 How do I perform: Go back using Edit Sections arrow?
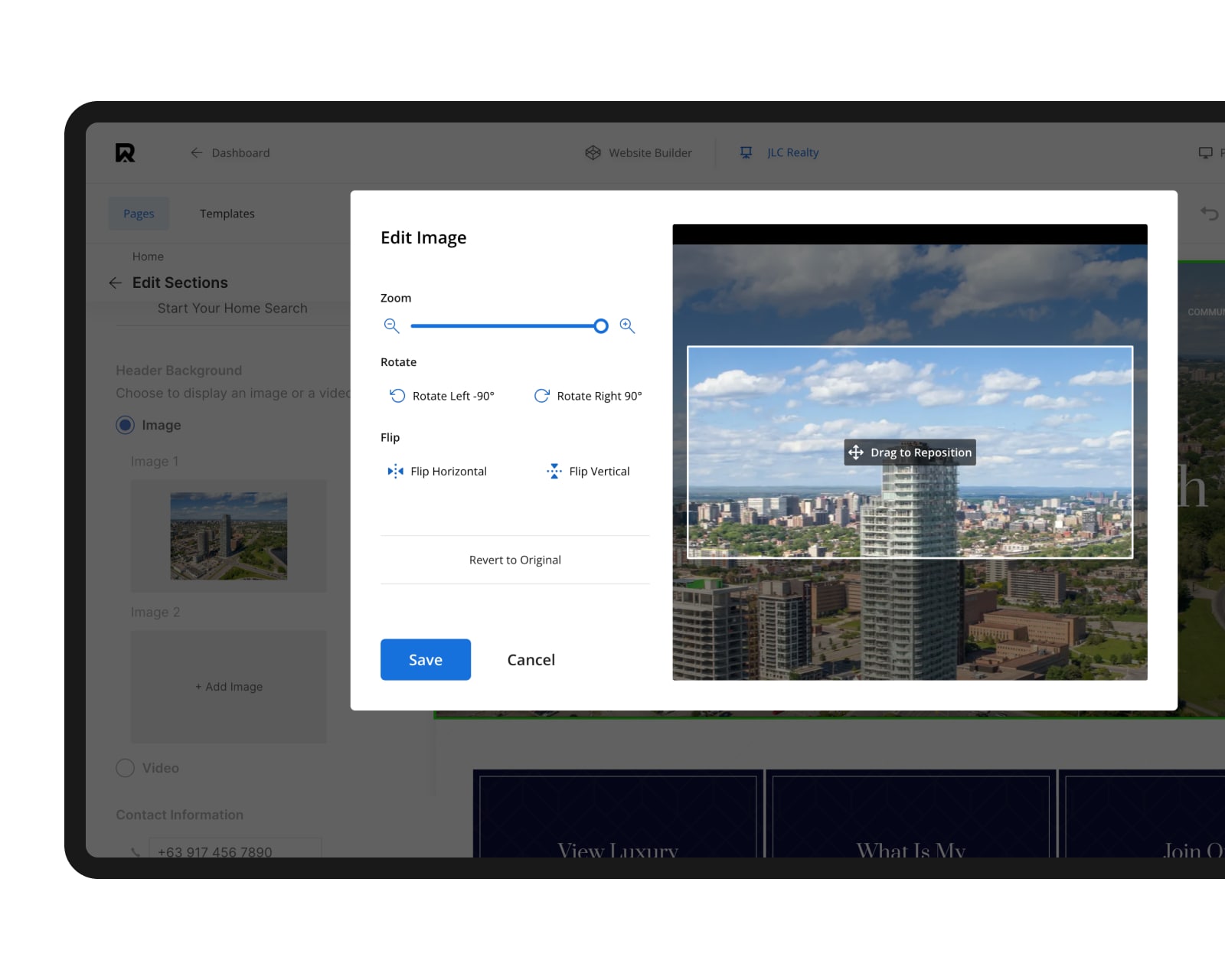pyautogui.click(x=116, y=283)
